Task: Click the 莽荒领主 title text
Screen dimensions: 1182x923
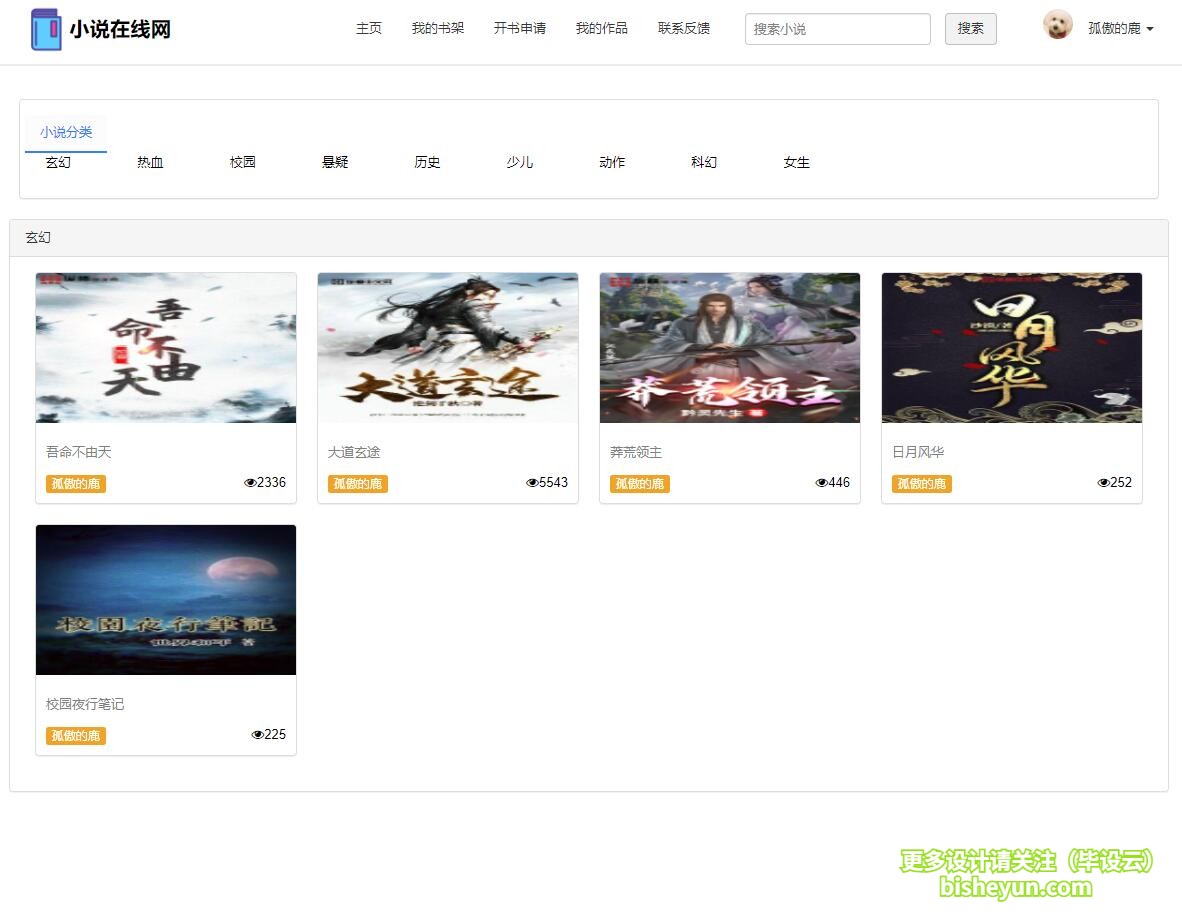Action: point(635,452)
